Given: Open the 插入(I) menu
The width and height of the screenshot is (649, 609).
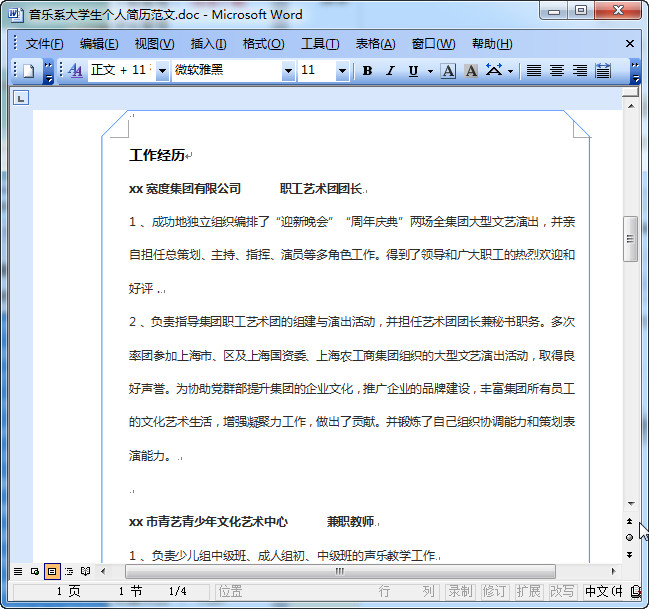Looking at the screenshot, I should (x=208, y=44).
